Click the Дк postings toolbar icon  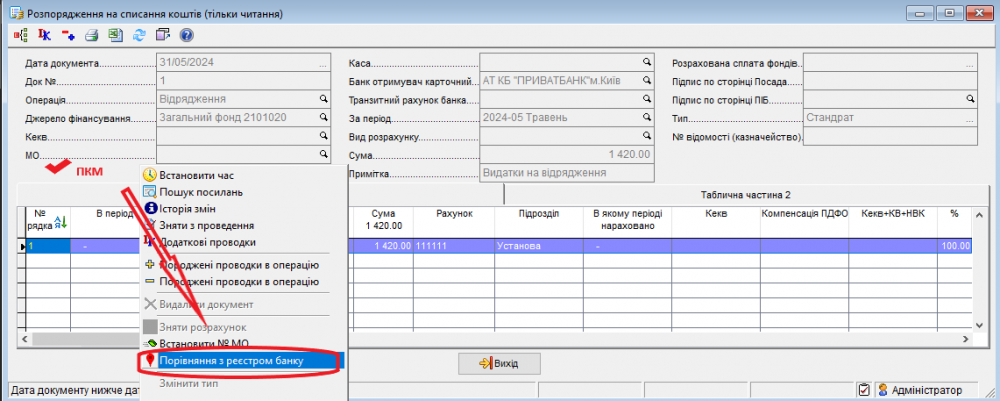click(x=44, y=35)
